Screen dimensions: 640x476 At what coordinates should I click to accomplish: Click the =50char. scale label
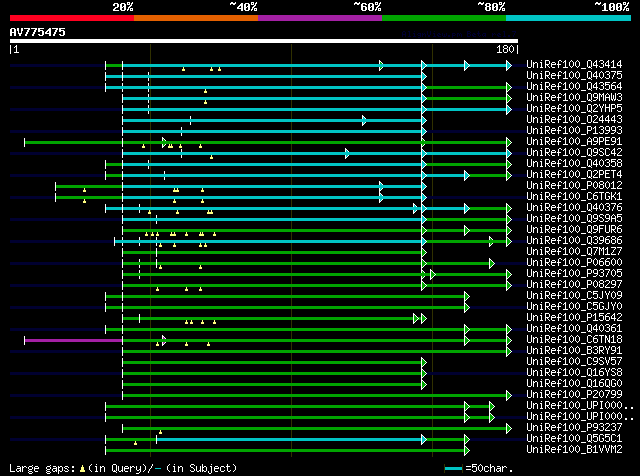tap(489, 468)
